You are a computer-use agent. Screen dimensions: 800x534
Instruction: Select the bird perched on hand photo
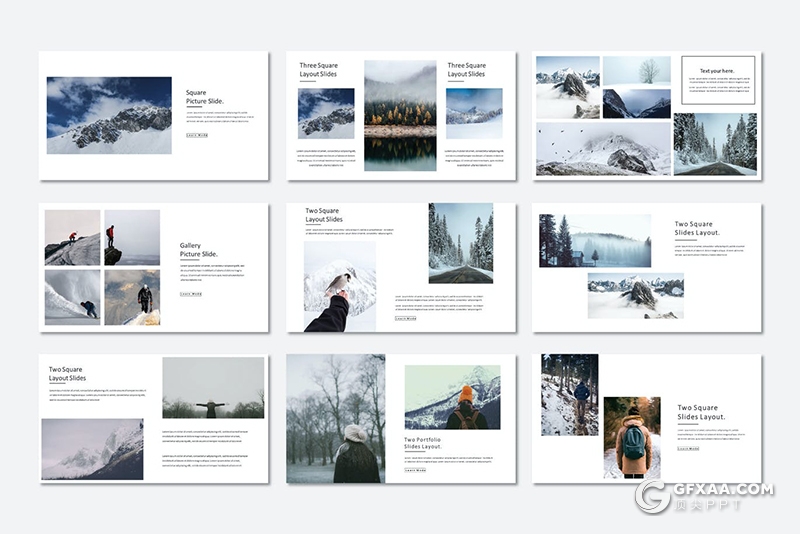(340, 286)
